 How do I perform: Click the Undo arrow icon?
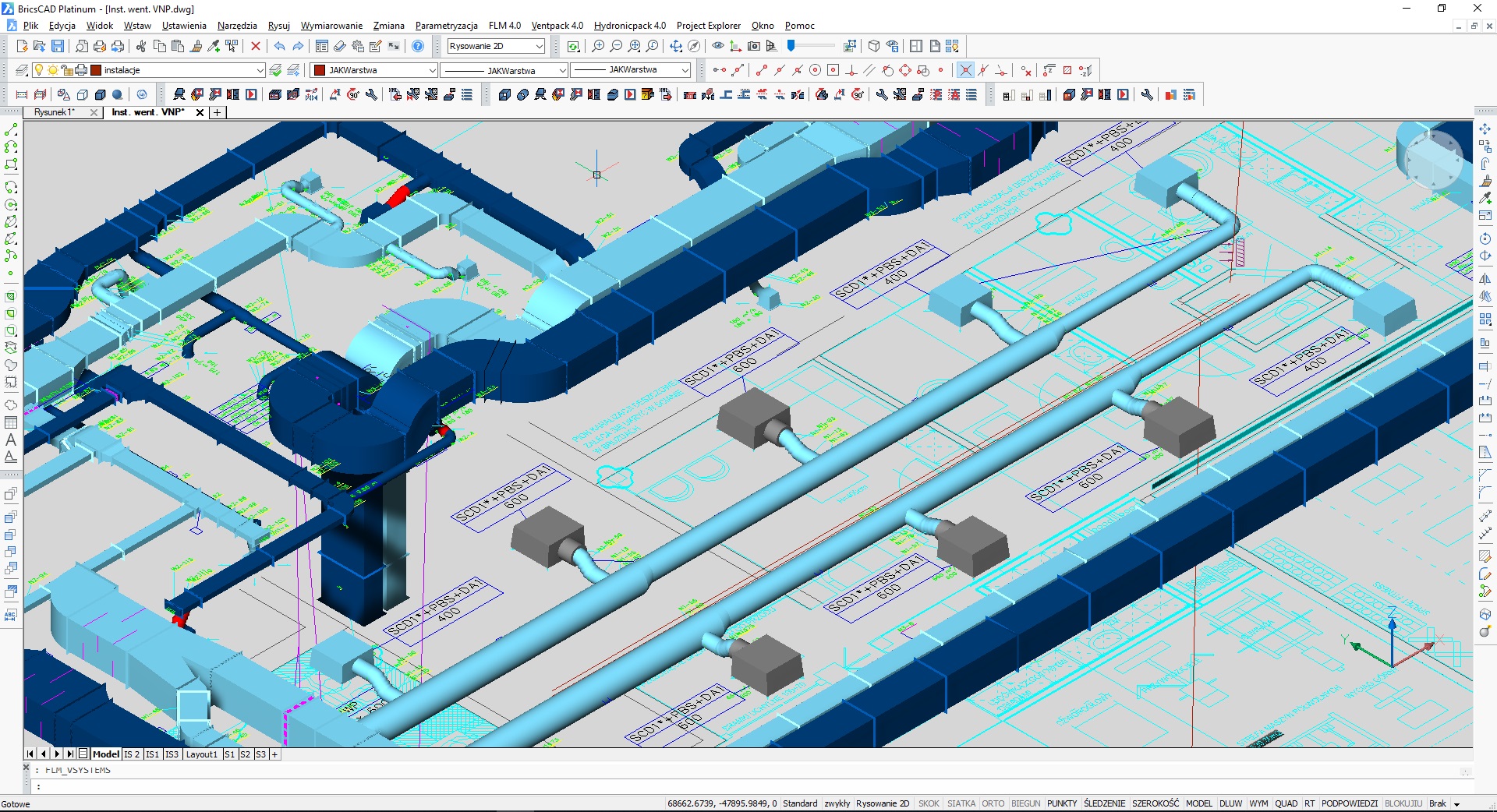click(280, 47)
